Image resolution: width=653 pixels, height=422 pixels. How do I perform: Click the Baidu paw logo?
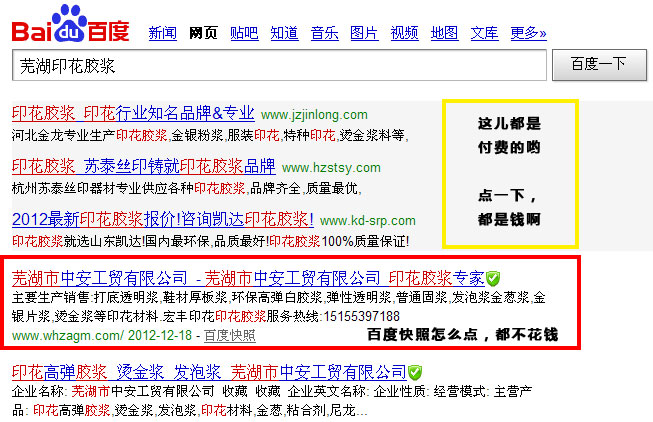pos(70,24)
